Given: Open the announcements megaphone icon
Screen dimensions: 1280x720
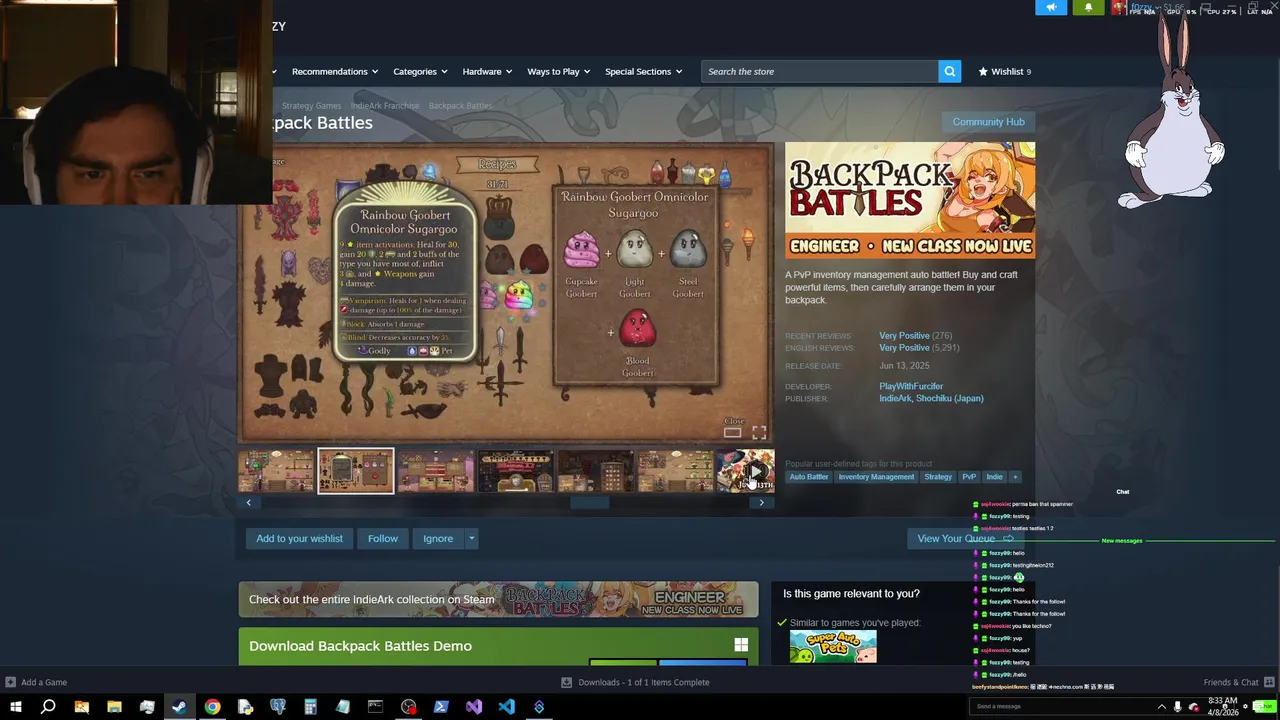Looking at the screenshot, I should (1051, 7).
